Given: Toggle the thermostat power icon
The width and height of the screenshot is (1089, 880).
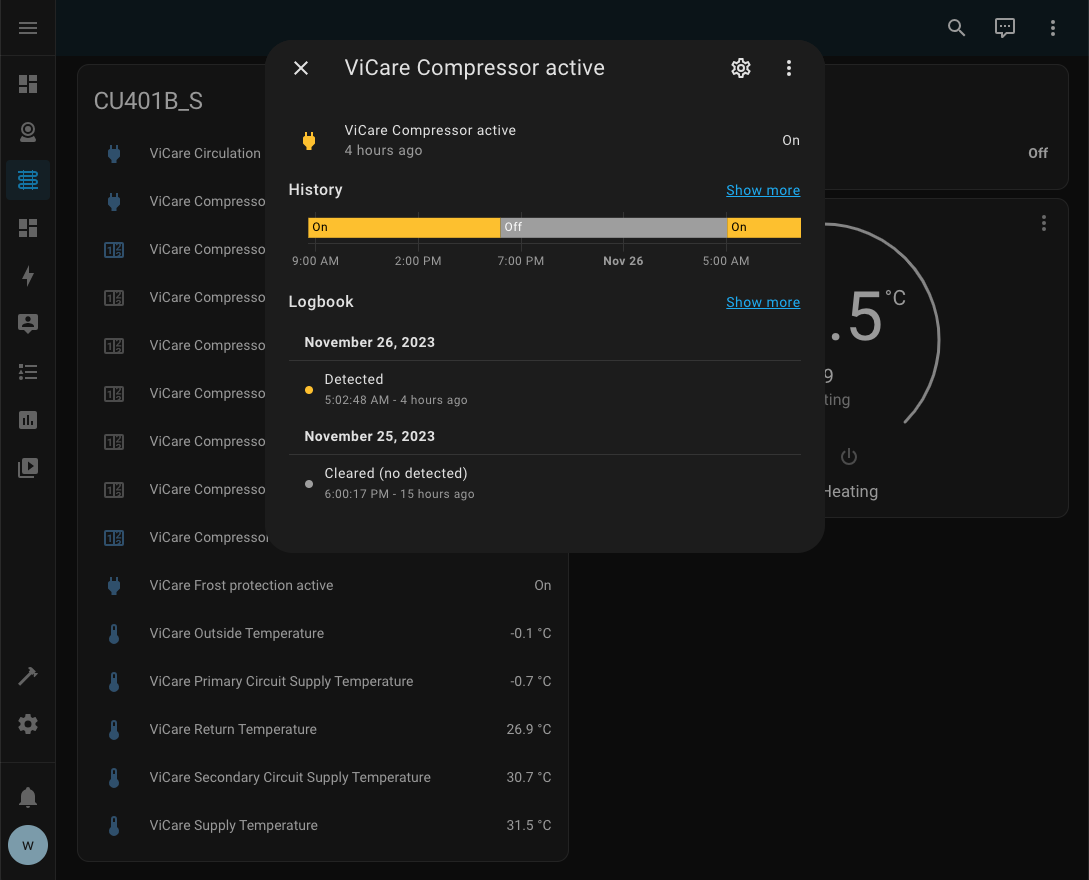Looking at the screenshot, I should (849, 456).
